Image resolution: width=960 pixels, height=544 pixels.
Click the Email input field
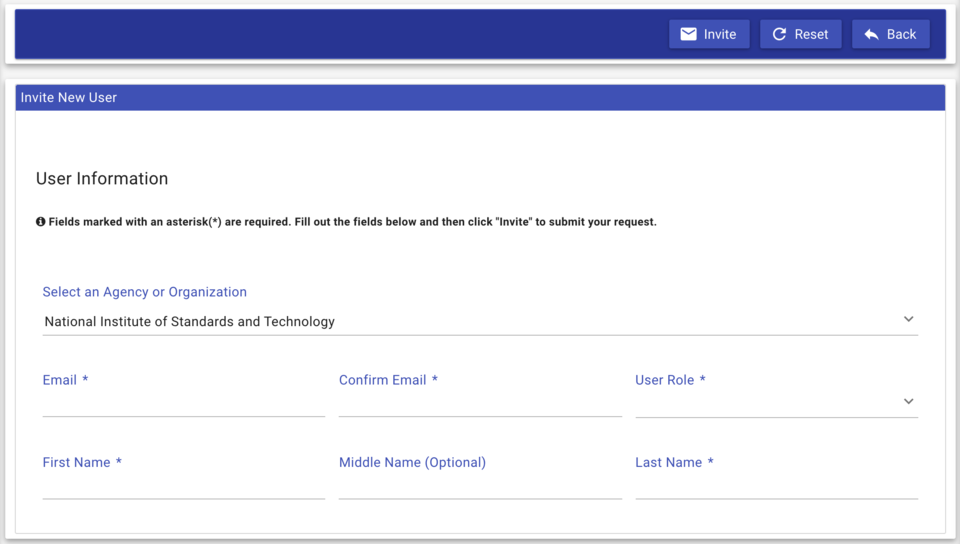[x=183, y=403]
